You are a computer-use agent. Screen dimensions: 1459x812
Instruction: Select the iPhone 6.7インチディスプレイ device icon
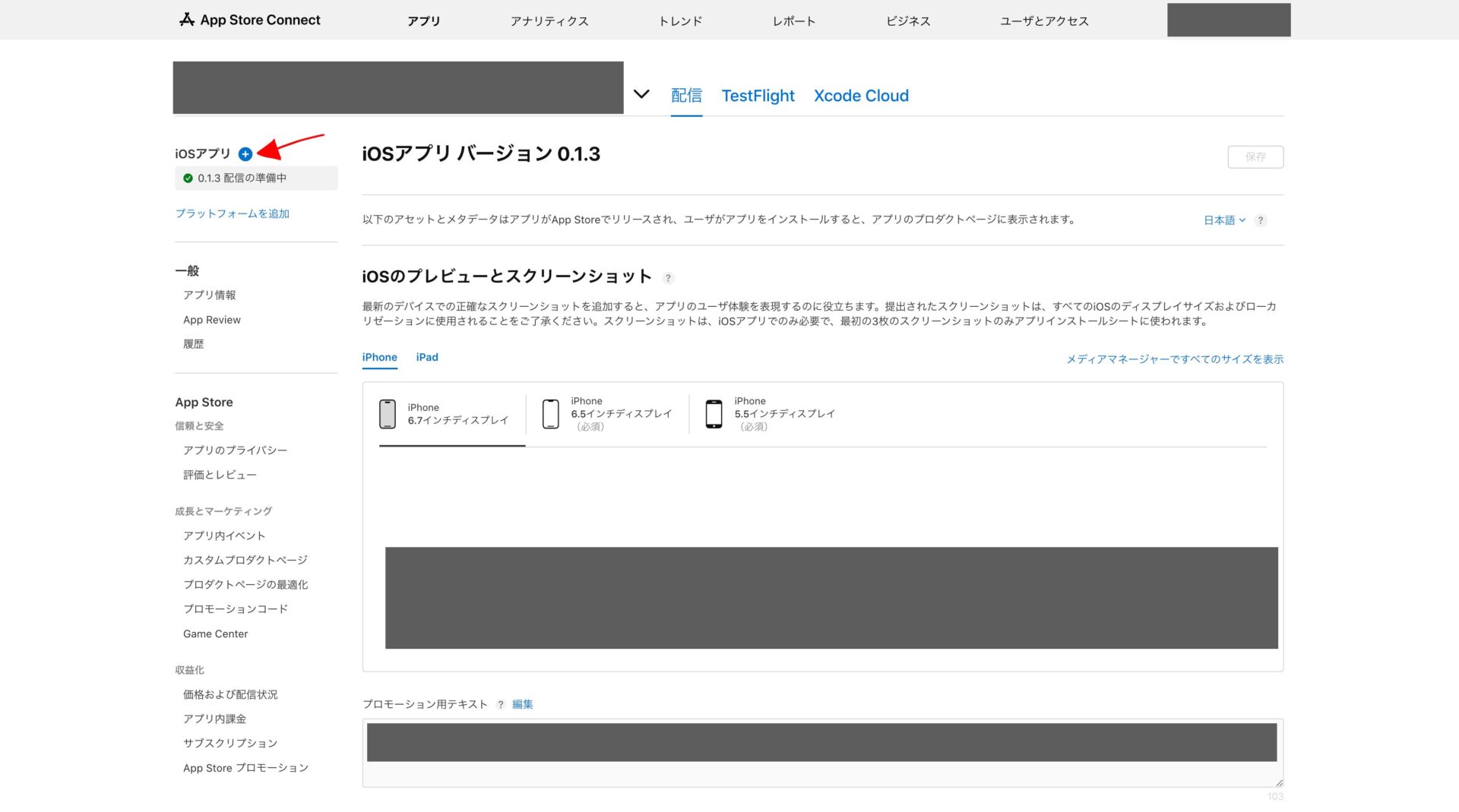pyautogui.click(x=388, y=414)
